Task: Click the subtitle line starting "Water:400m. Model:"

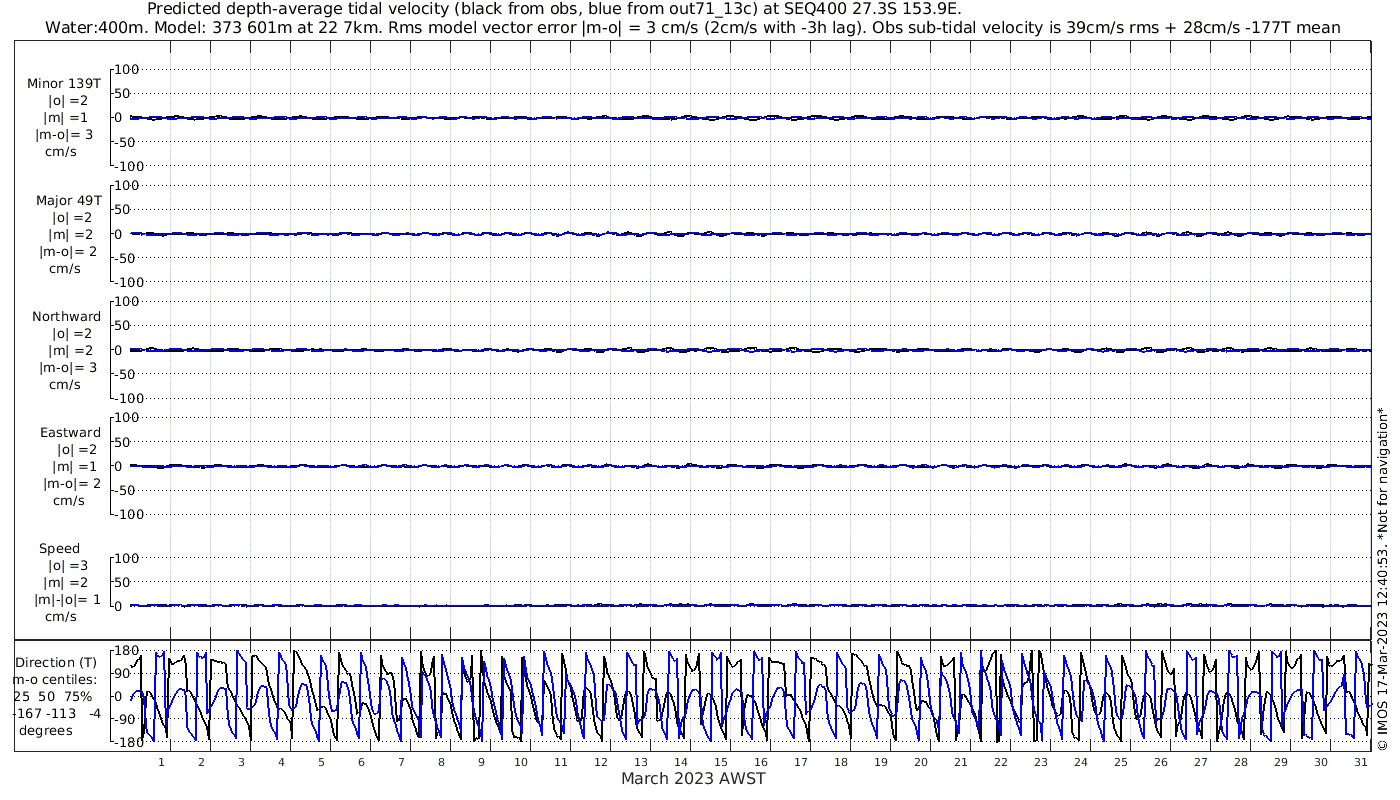Action: [x=693, y=27]
